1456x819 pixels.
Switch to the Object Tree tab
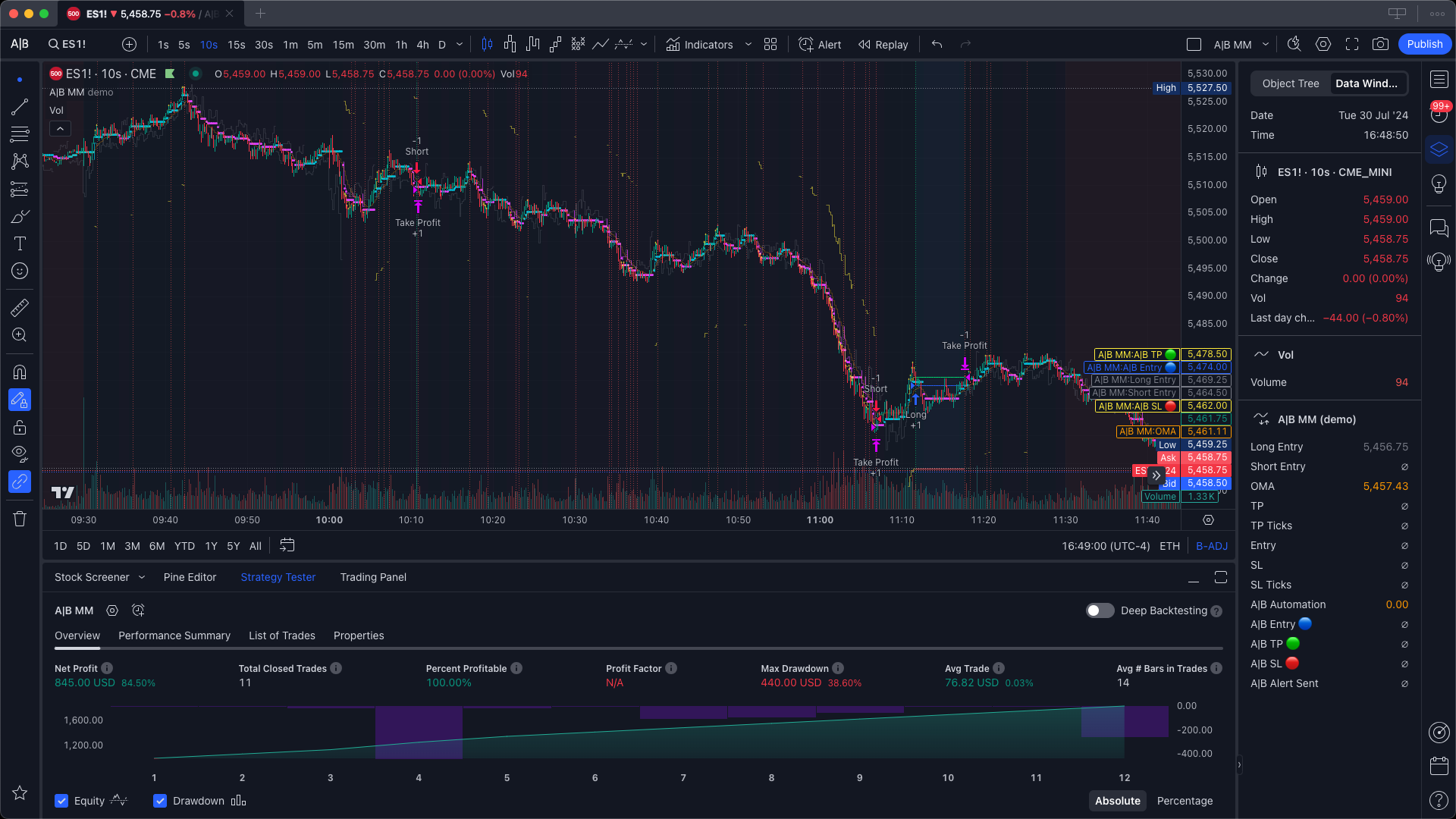click(x=1291, y=83)
